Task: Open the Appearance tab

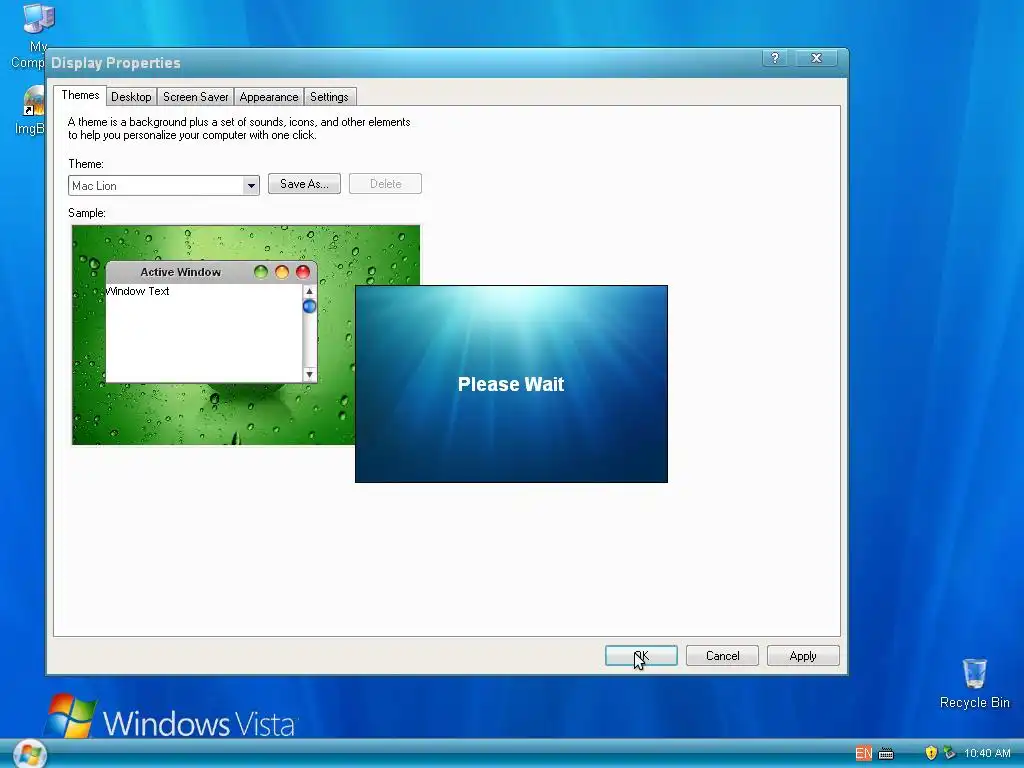Action: tap(268, 97)
